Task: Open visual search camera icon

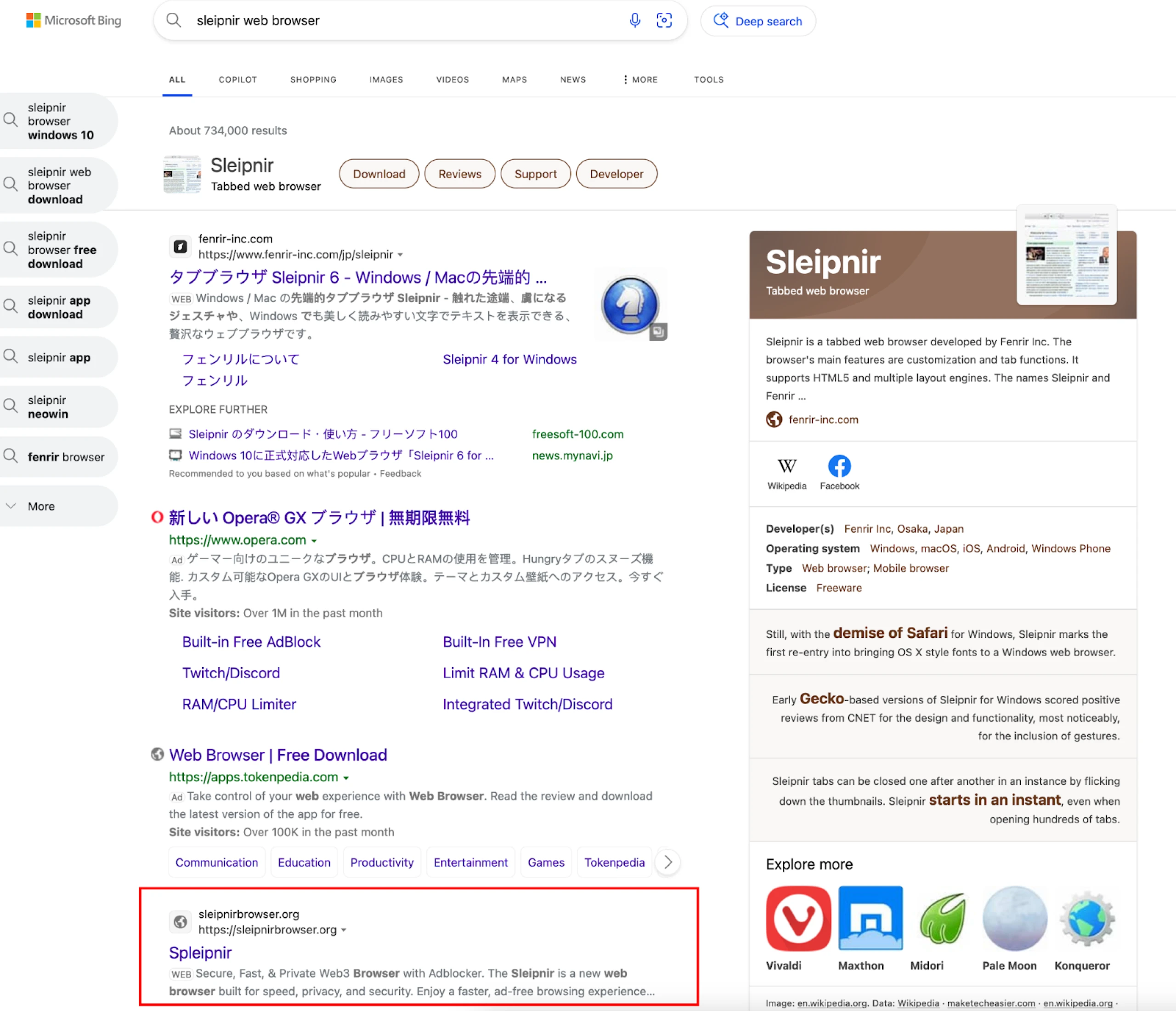Action: (664, 20)
